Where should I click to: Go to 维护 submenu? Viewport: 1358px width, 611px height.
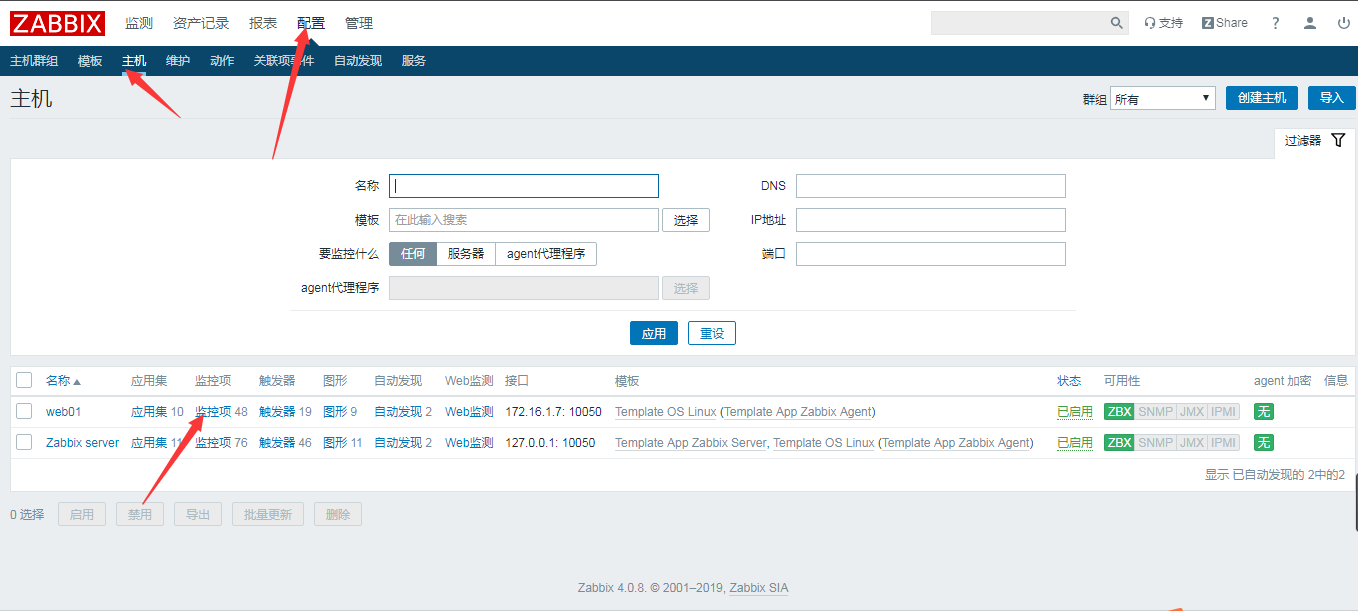[x=178, y=61]
